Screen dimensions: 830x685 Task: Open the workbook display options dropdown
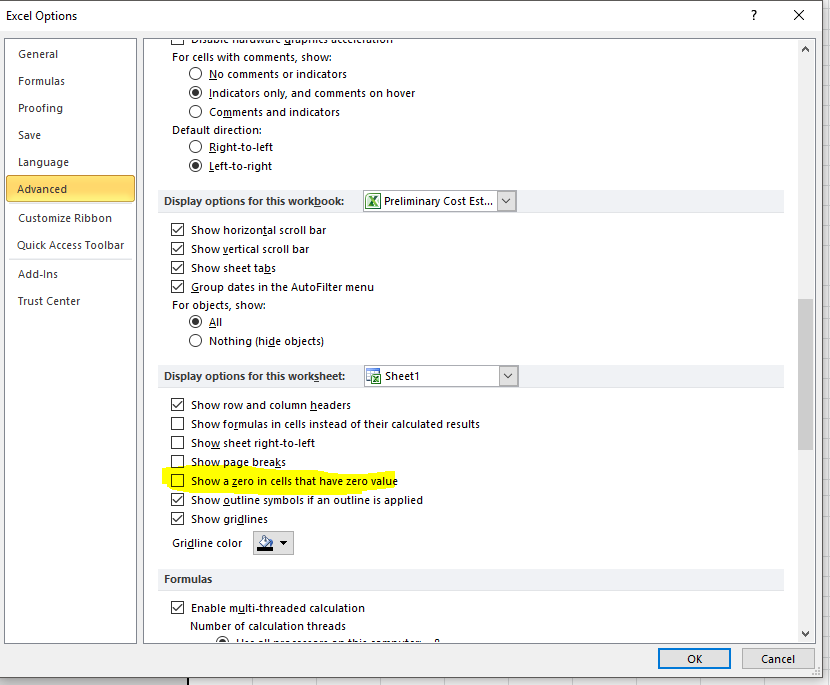point(506,200)
